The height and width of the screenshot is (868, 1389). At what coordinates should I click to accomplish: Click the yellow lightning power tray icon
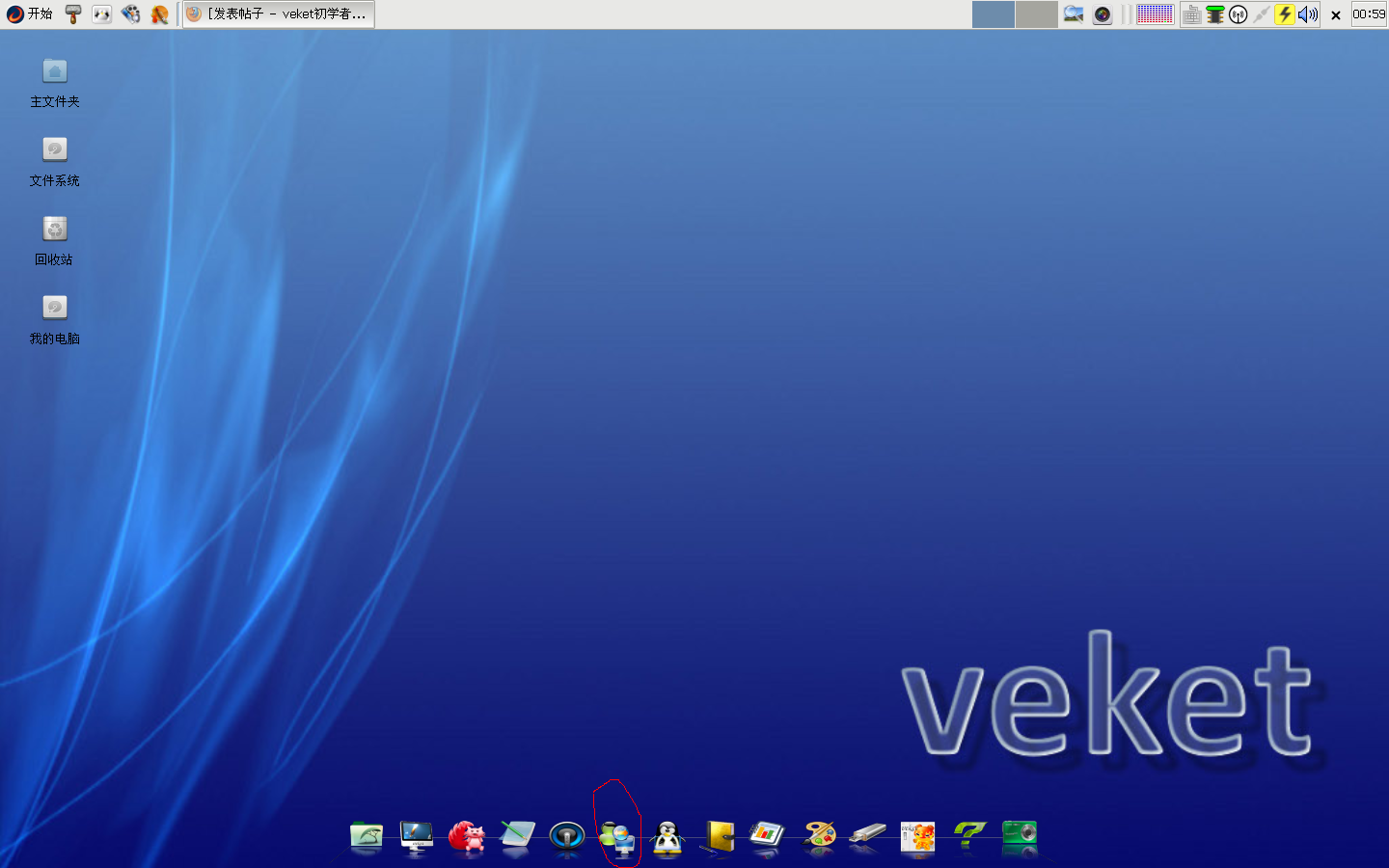1285,14
